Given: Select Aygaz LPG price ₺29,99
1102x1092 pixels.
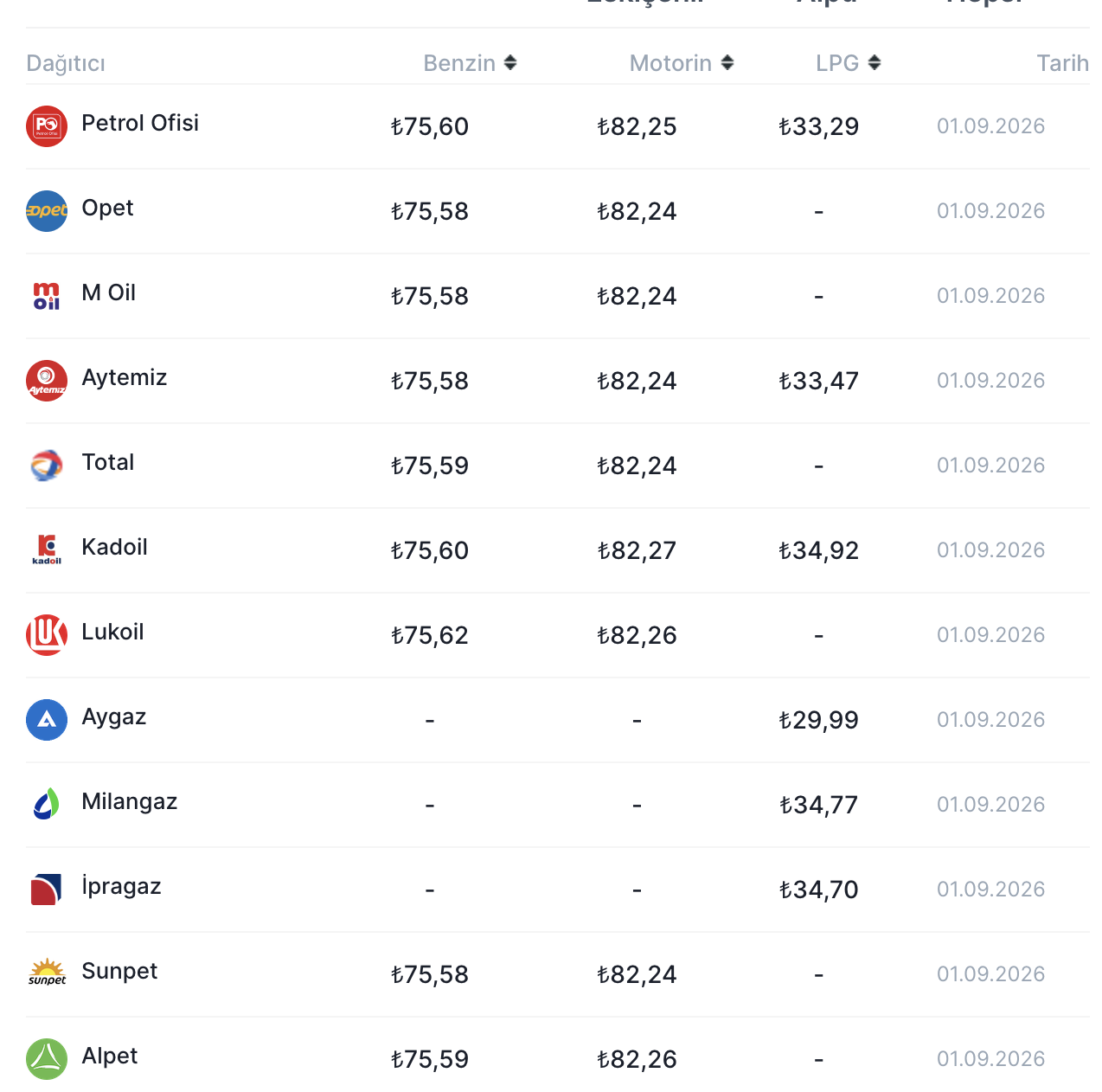Looking at the screenshot, I should 818,720.
